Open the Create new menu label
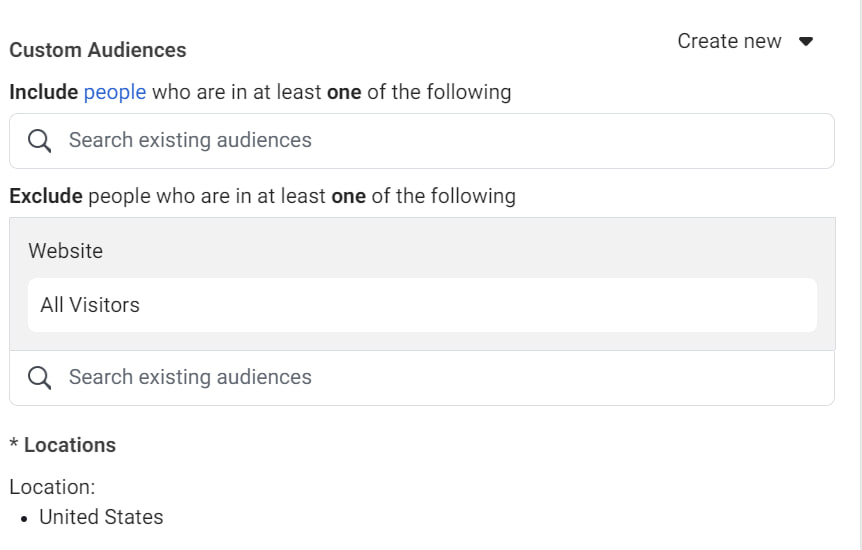 click(x=729, y=41)
